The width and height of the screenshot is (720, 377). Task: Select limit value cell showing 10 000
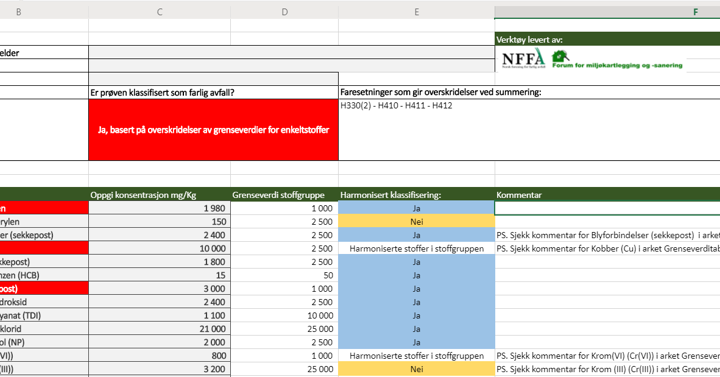click(x=285, y=315)
